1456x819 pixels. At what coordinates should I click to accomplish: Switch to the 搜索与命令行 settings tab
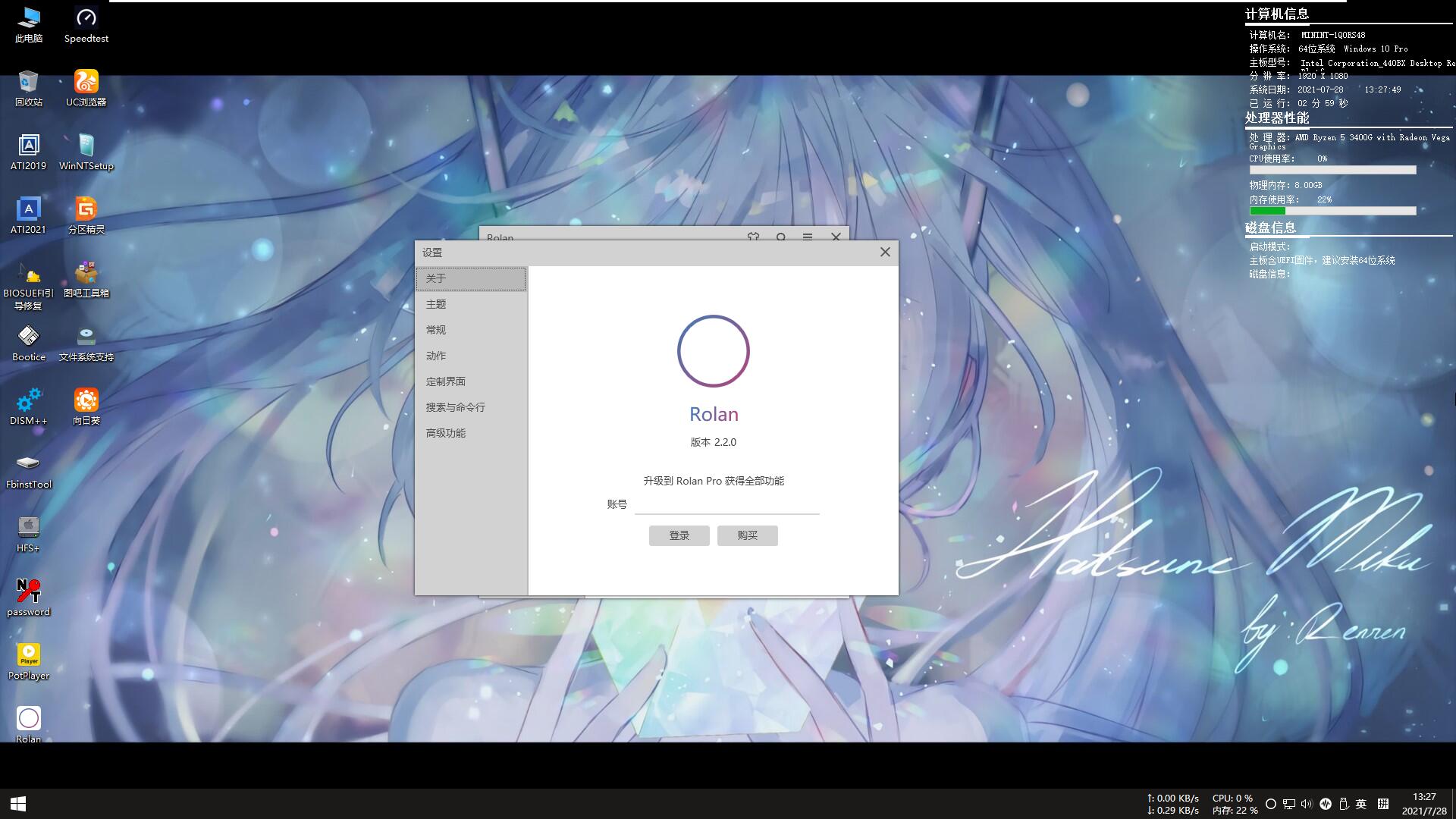pos(471,407)
